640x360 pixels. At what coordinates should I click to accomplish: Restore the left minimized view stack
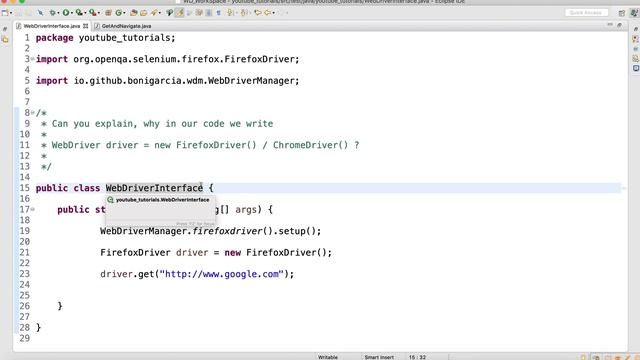(5, 29)
